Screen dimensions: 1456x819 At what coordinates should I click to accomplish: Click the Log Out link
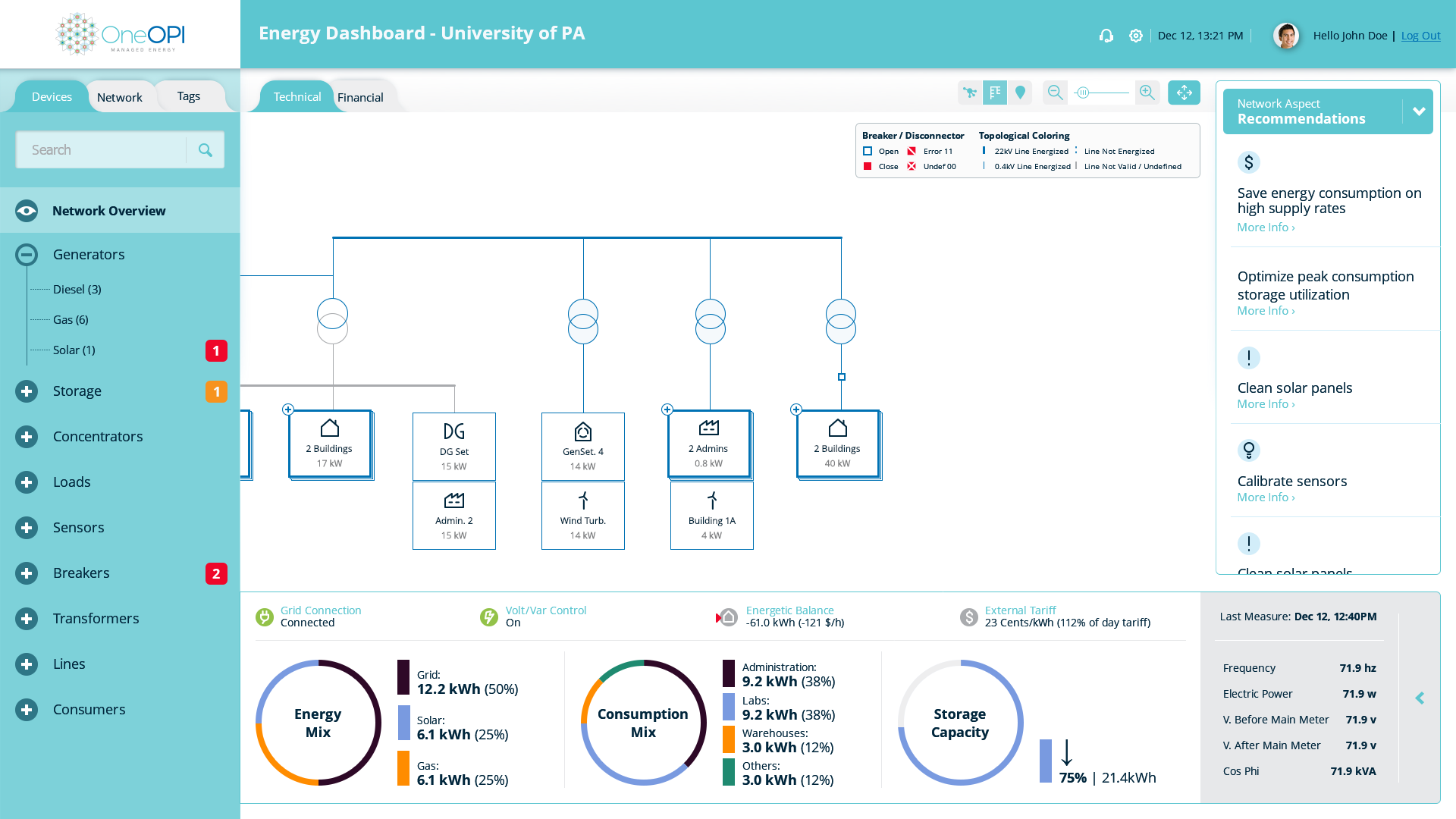coord(1420,36)
